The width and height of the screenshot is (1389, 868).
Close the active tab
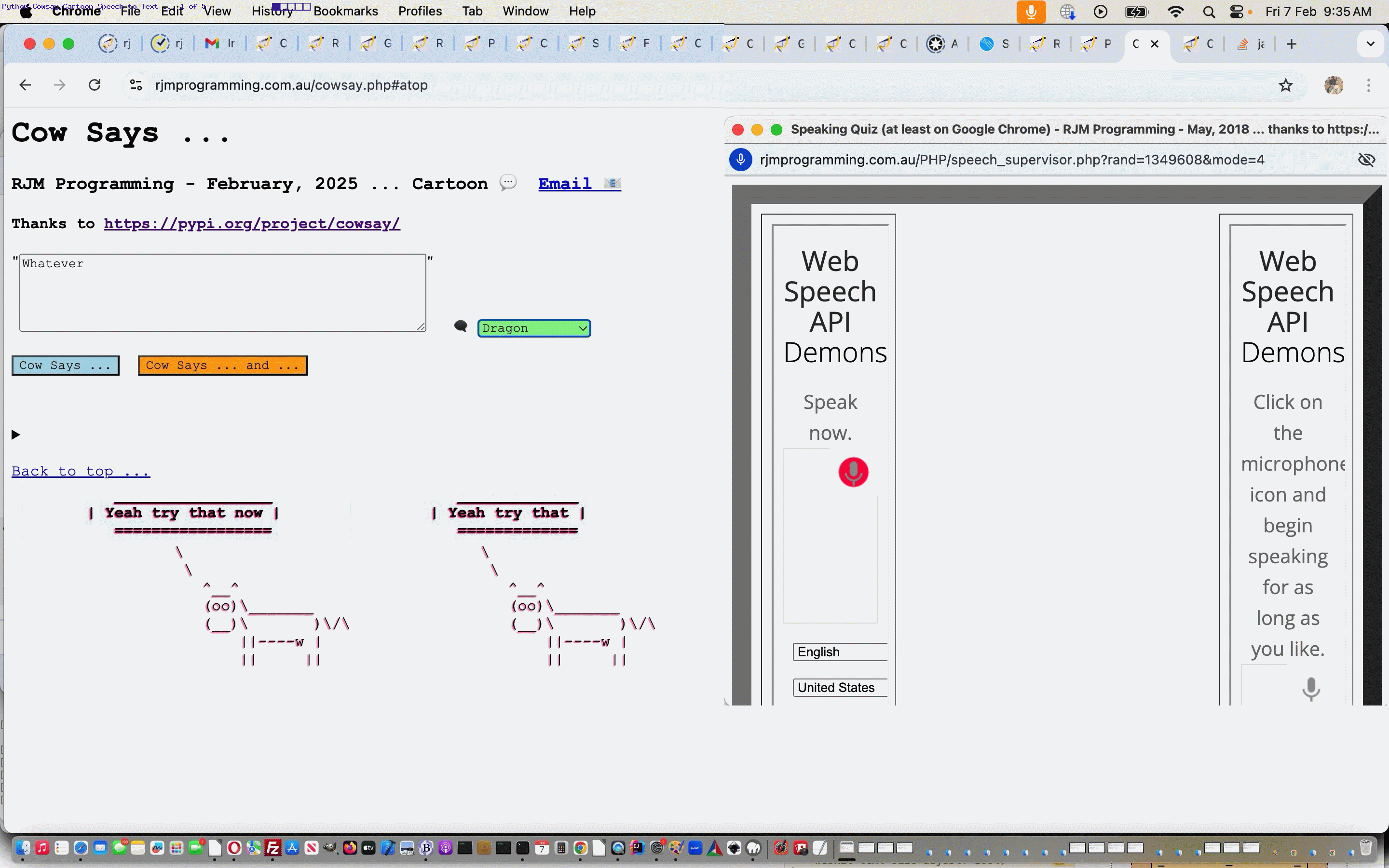(1155, 43)
